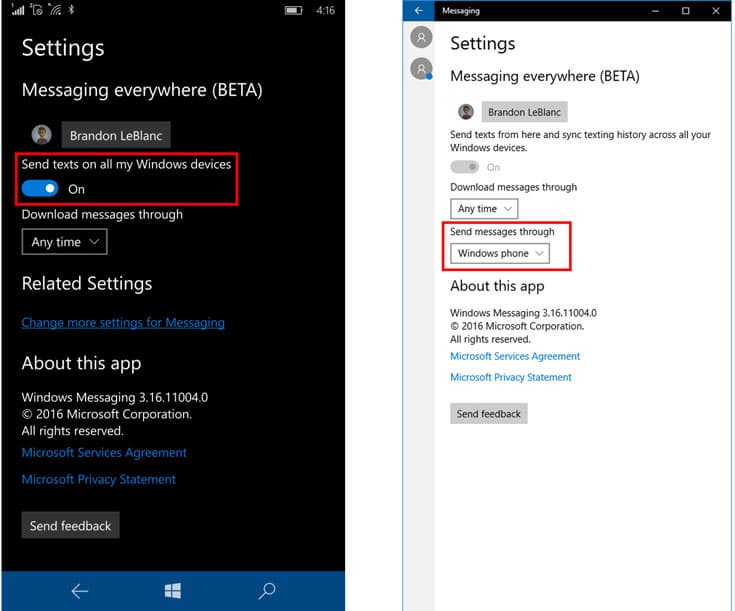Tap Brandon LeBlanc account button on phone
735x611 pixels.
[116, 135]
